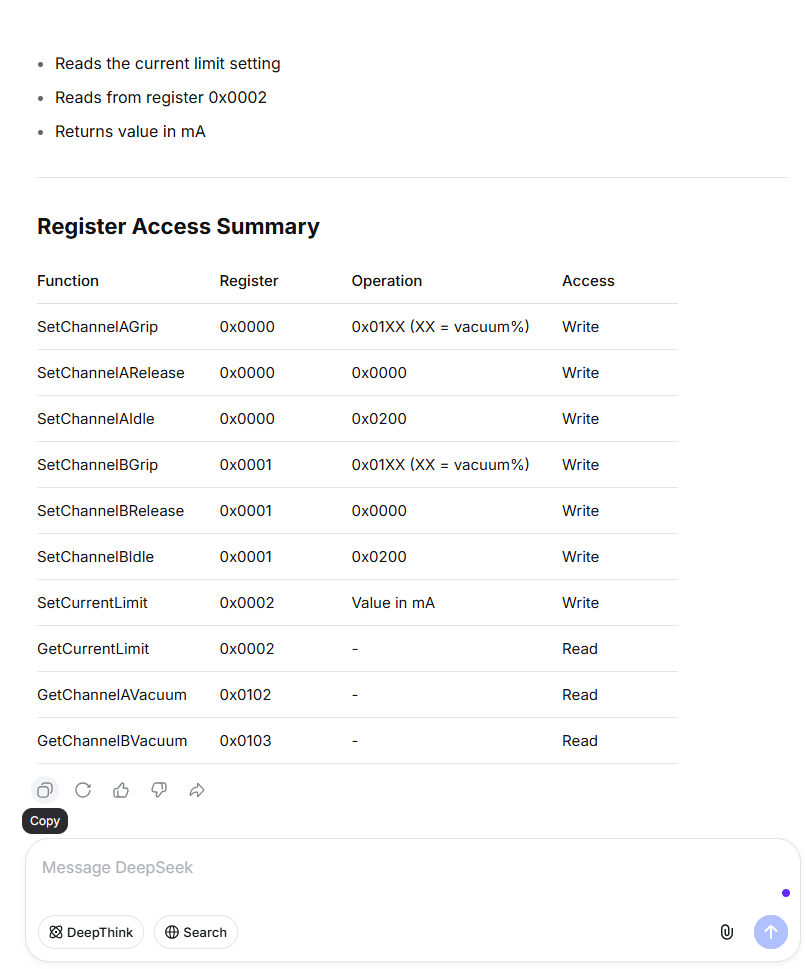Dislike the response with thumbs down
Viewport: 806px width, 969px height.
159,790
